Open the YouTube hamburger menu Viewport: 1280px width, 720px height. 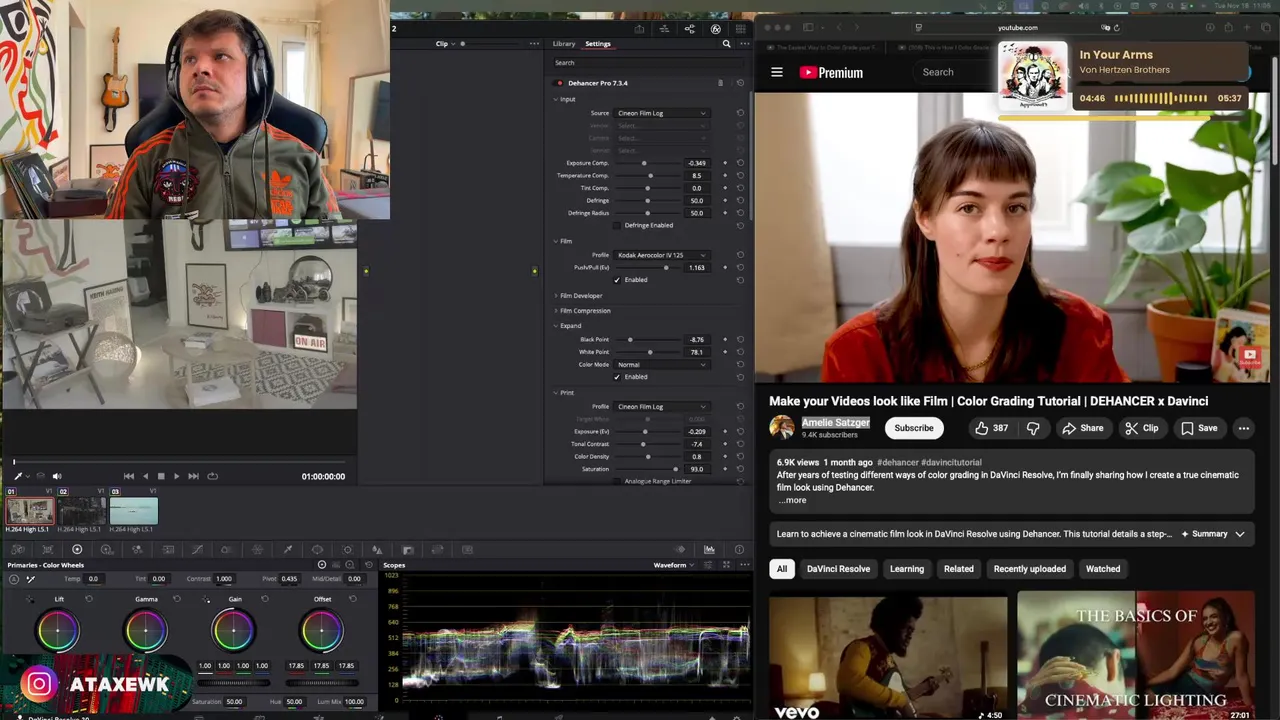(777, 72)
